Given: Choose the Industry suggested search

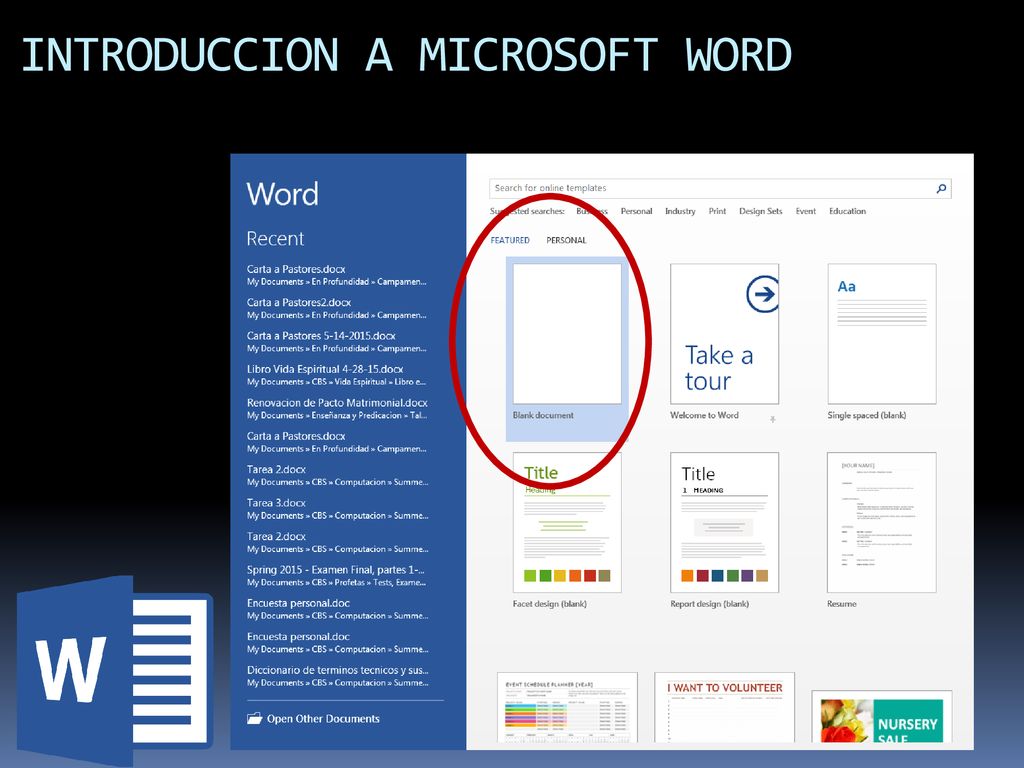Looking at the screenshot, I should 680,211.
